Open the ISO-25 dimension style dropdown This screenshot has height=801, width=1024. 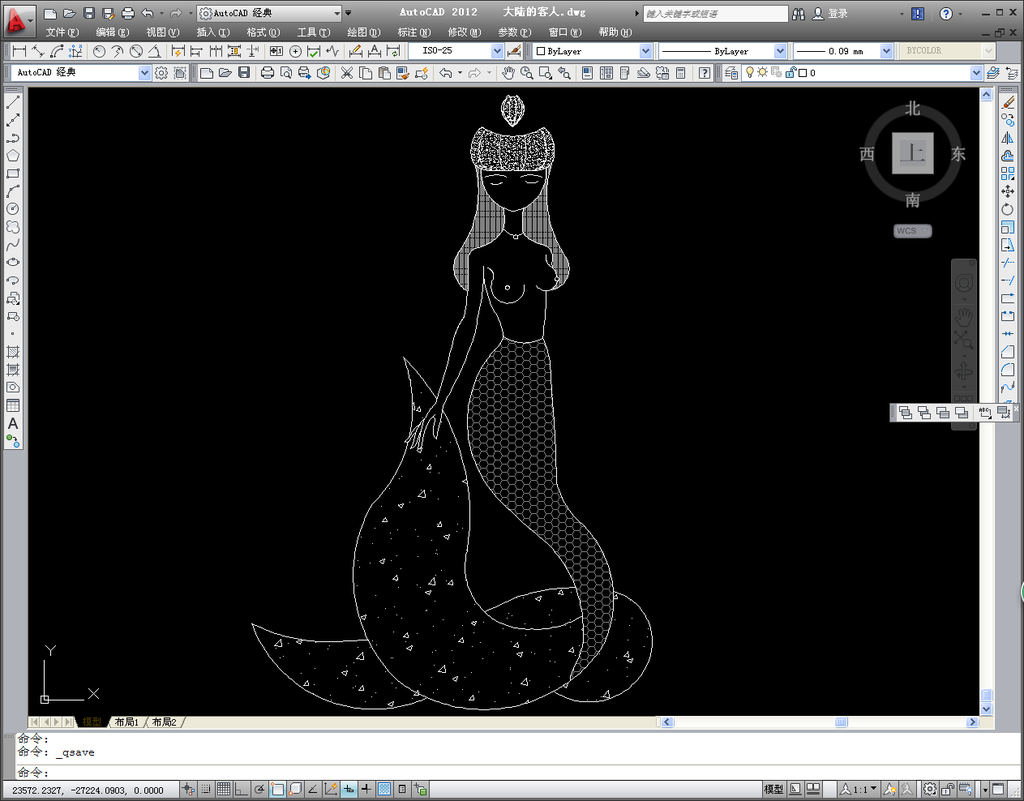(498, 51)
